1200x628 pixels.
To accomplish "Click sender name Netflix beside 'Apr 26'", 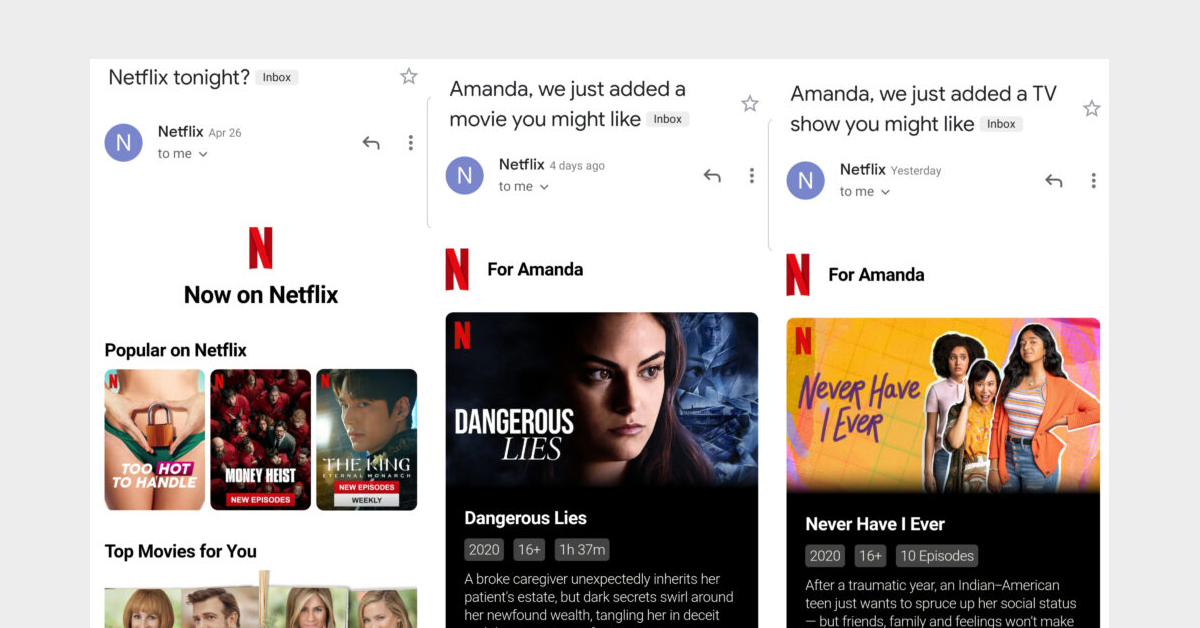I will pyautogui.click(x=180, y=131).
